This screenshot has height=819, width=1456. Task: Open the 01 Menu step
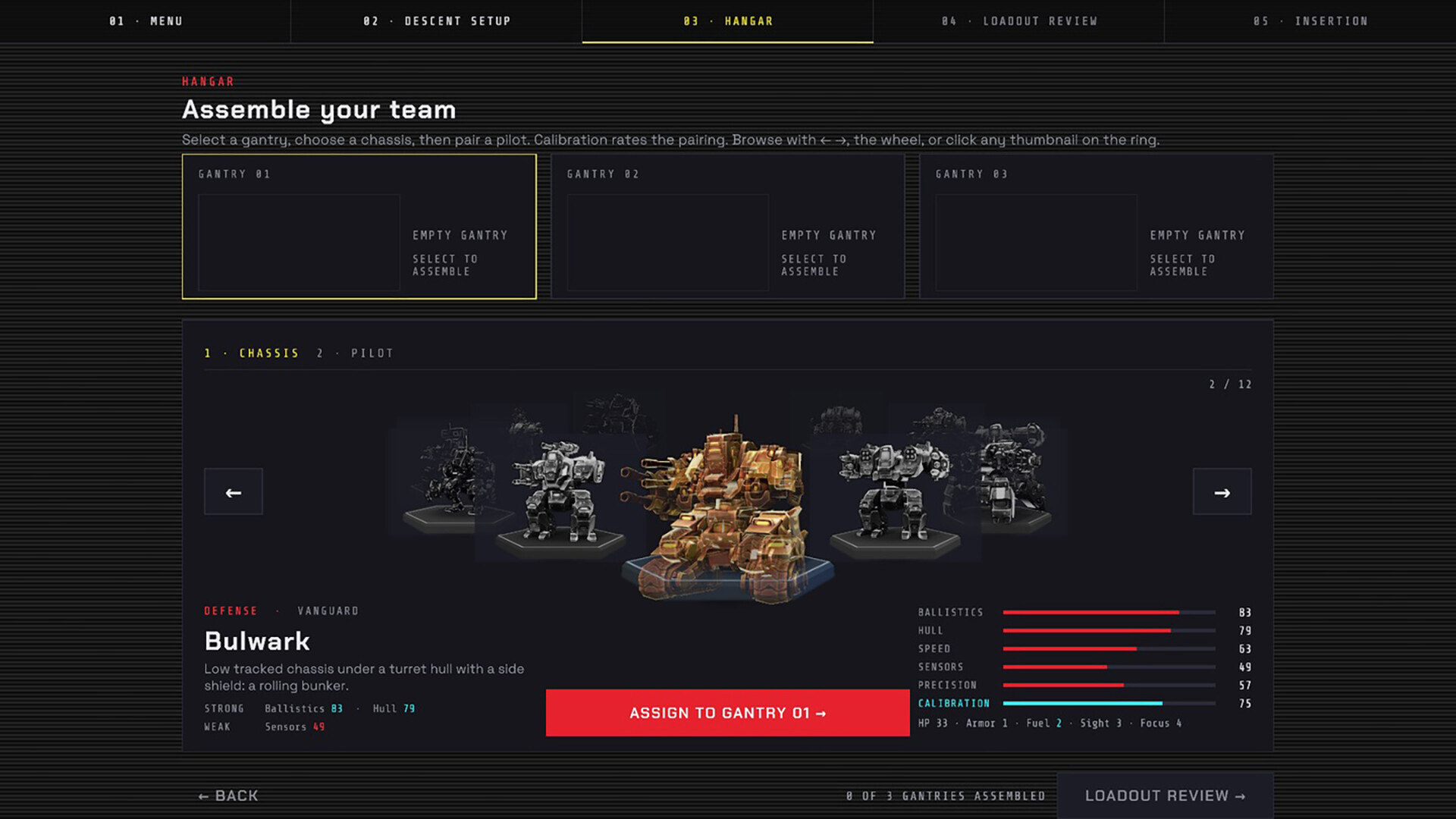click(146, 21)
